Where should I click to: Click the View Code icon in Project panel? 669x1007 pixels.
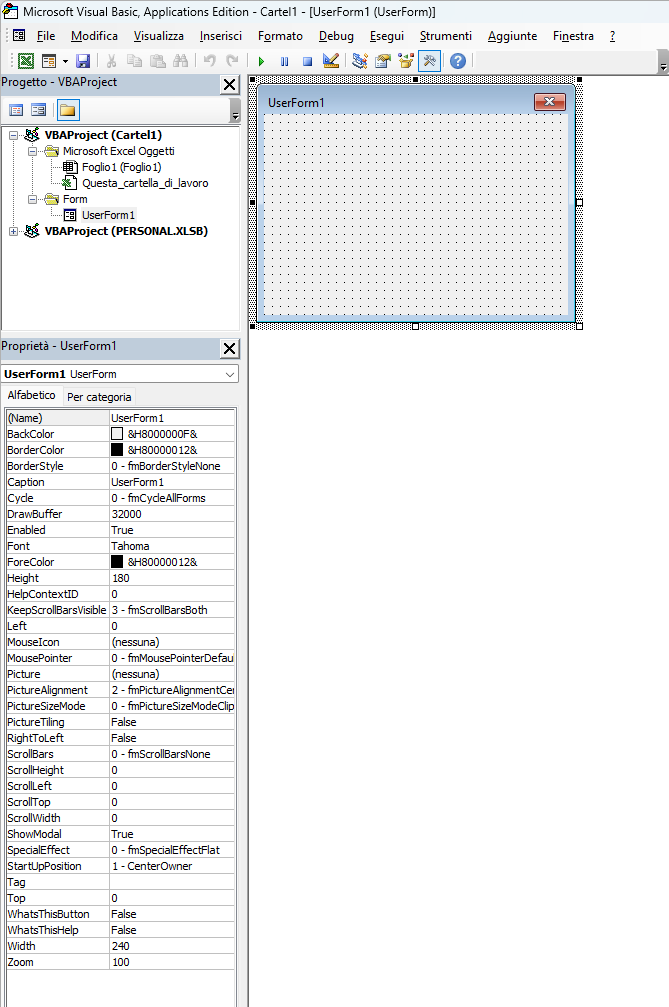pos(16,110)
